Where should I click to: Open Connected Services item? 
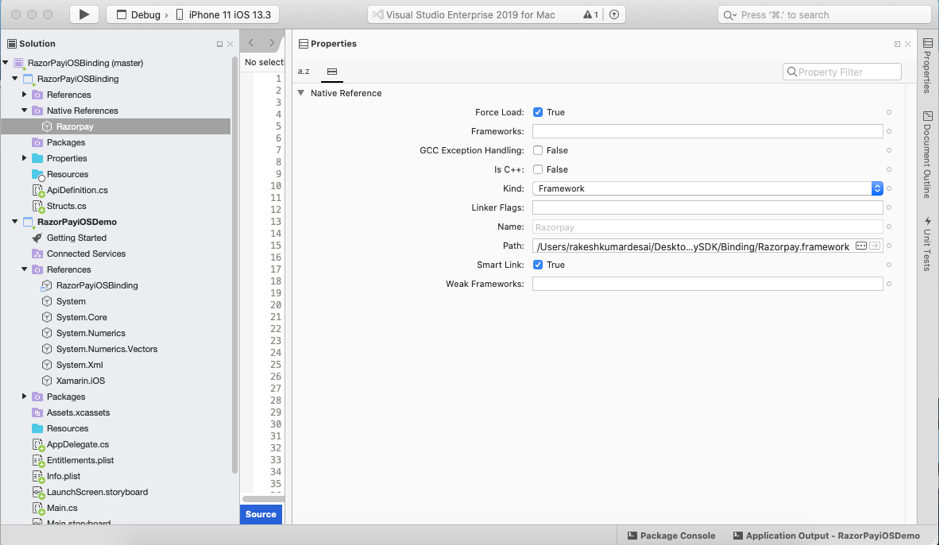(x=86, y=253)
